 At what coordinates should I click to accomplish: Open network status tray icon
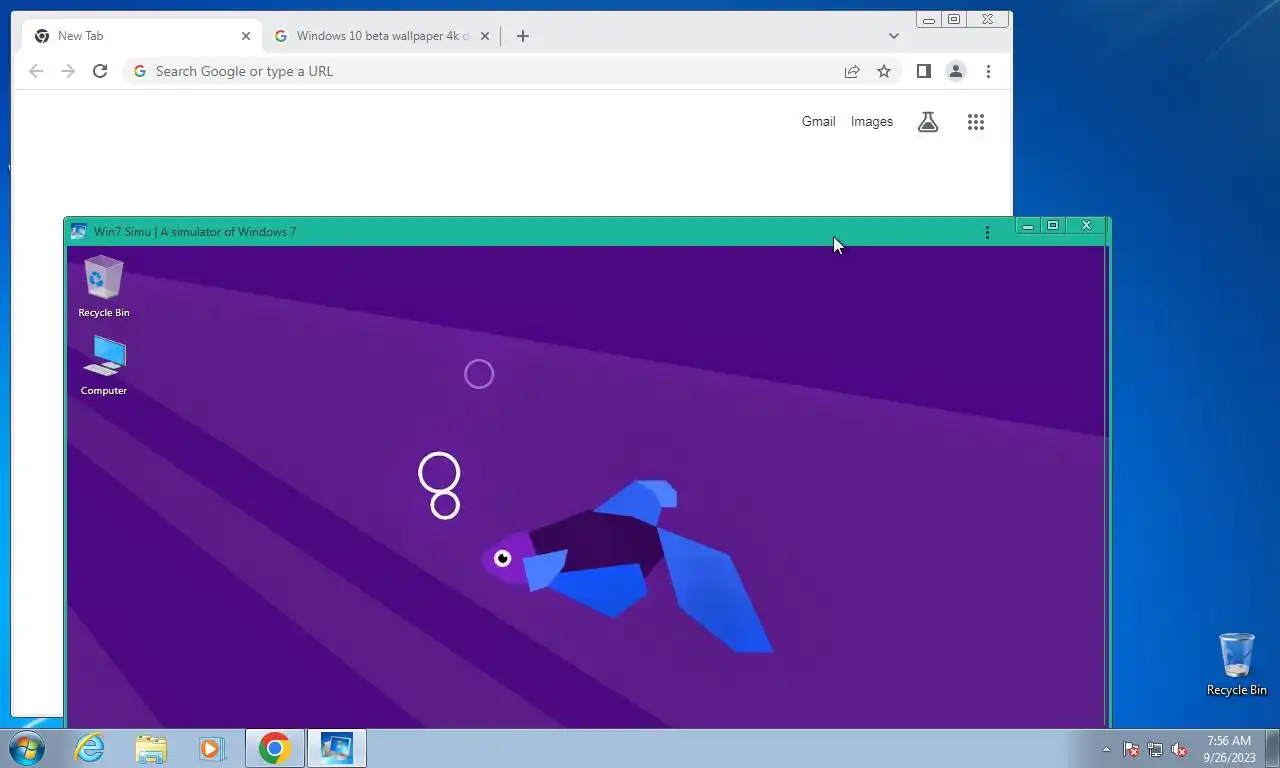pos(1155,749)
